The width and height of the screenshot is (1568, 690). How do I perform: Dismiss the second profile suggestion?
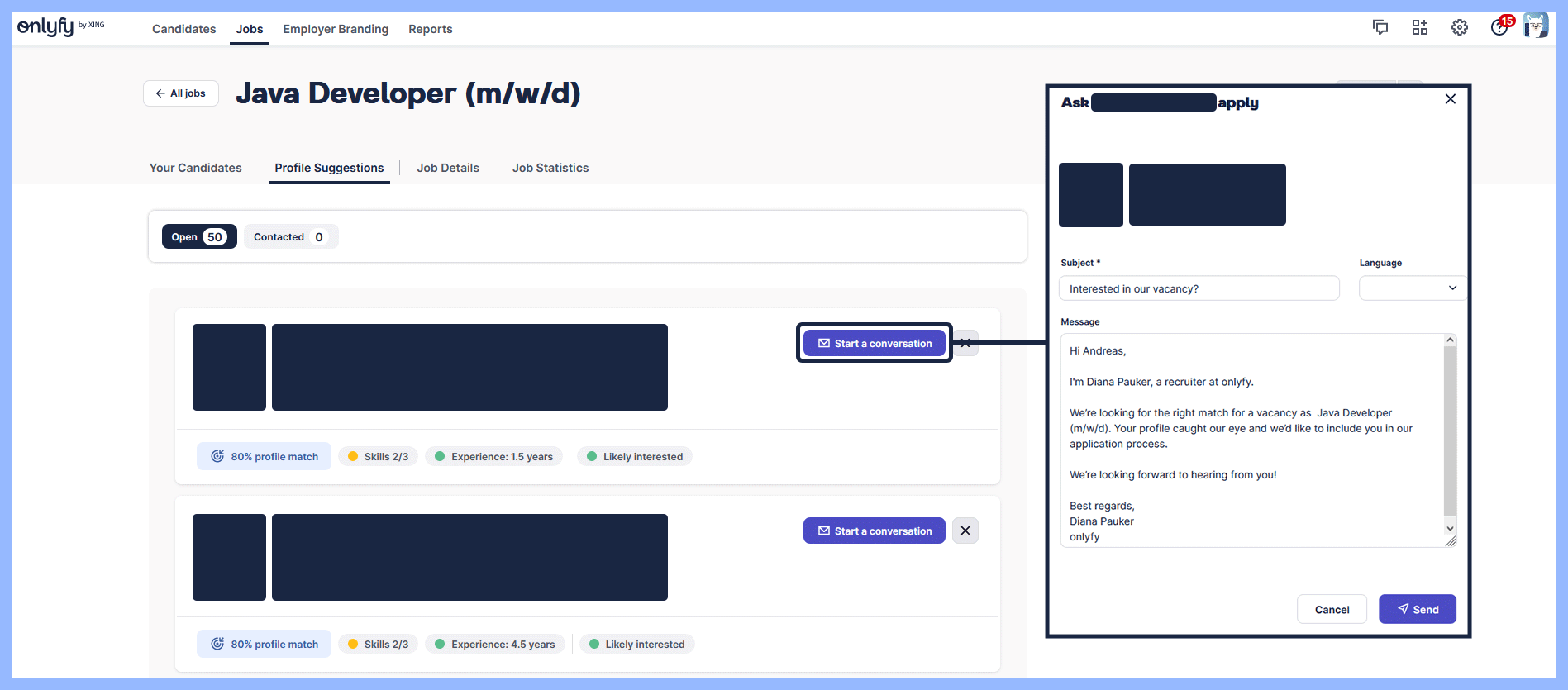pyautogui.click(x=965, y=531)
